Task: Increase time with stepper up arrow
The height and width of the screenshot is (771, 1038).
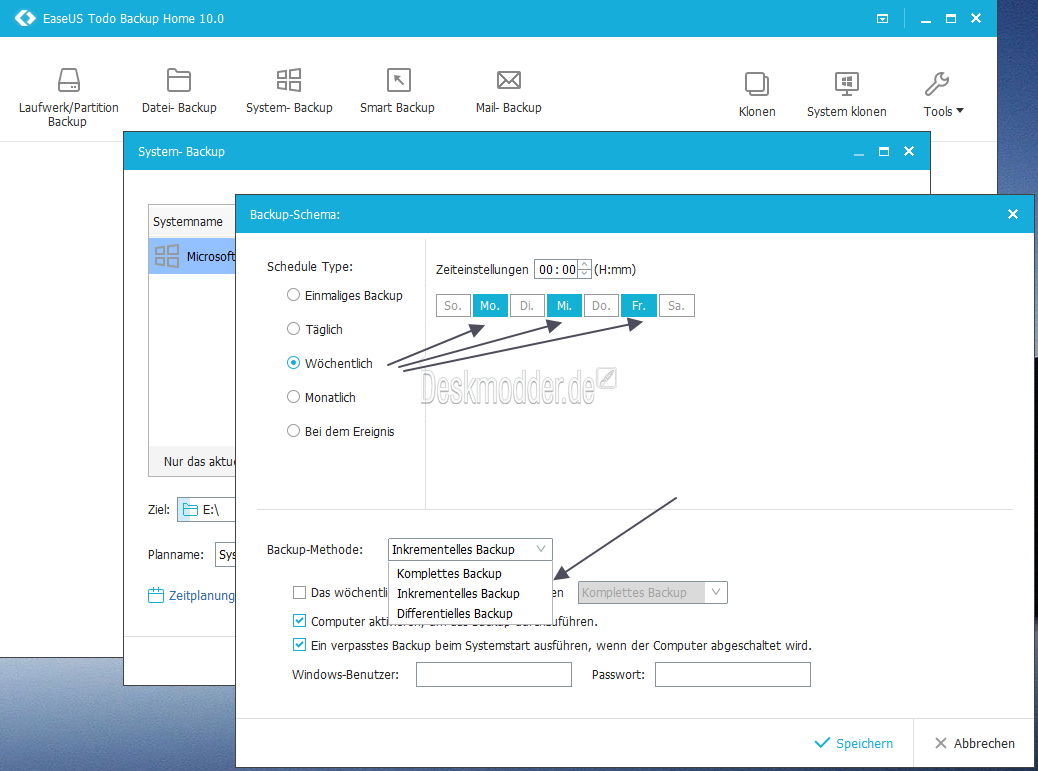Action: (x=584, y=264)
